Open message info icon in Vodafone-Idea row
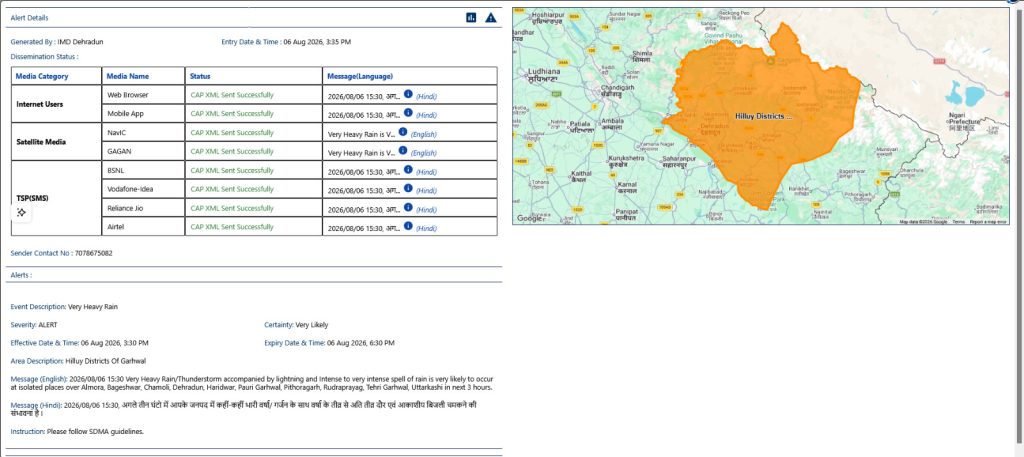Screen dimensions: 1024x457 408,189
